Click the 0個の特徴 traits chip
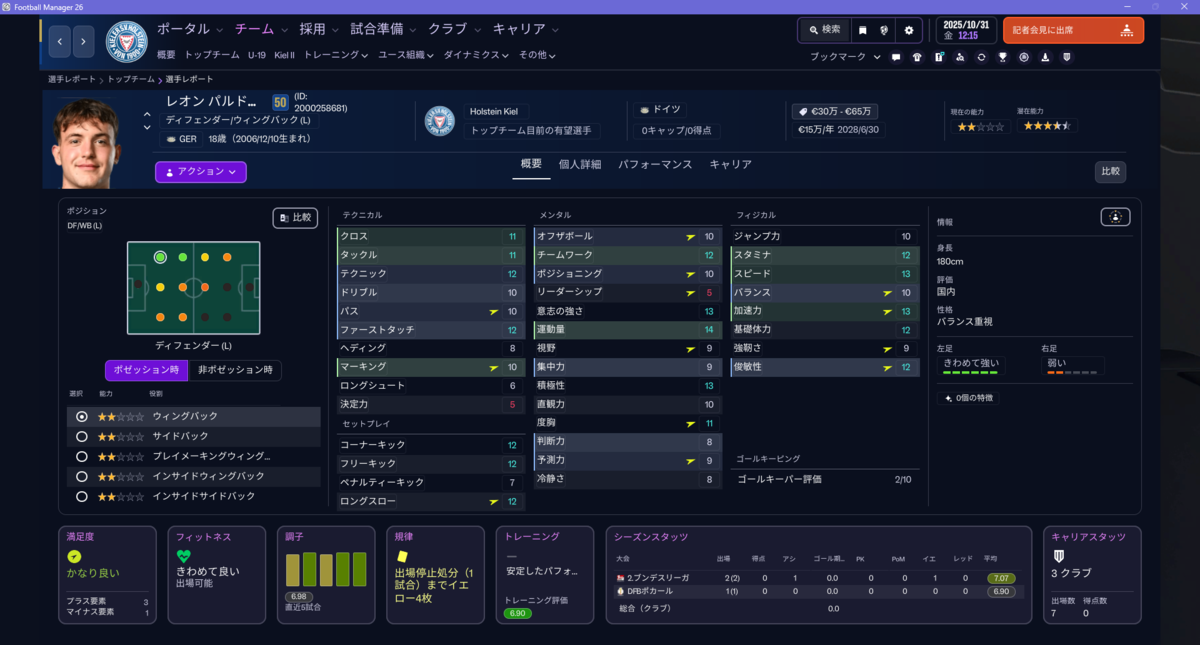Viewport: 1200px width, 645px height. coord(967,398)
